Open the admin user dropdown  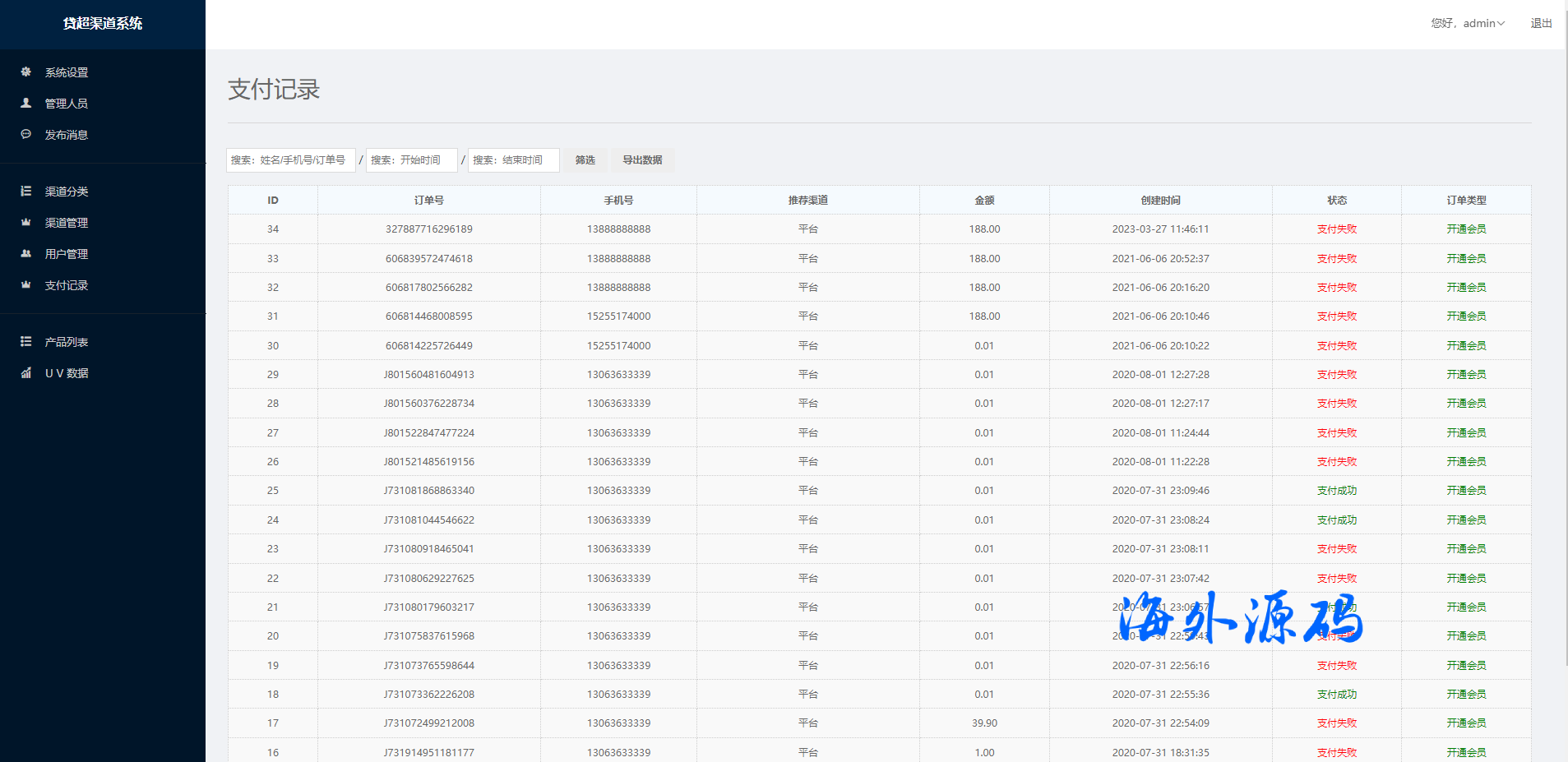pos(1468,23)
